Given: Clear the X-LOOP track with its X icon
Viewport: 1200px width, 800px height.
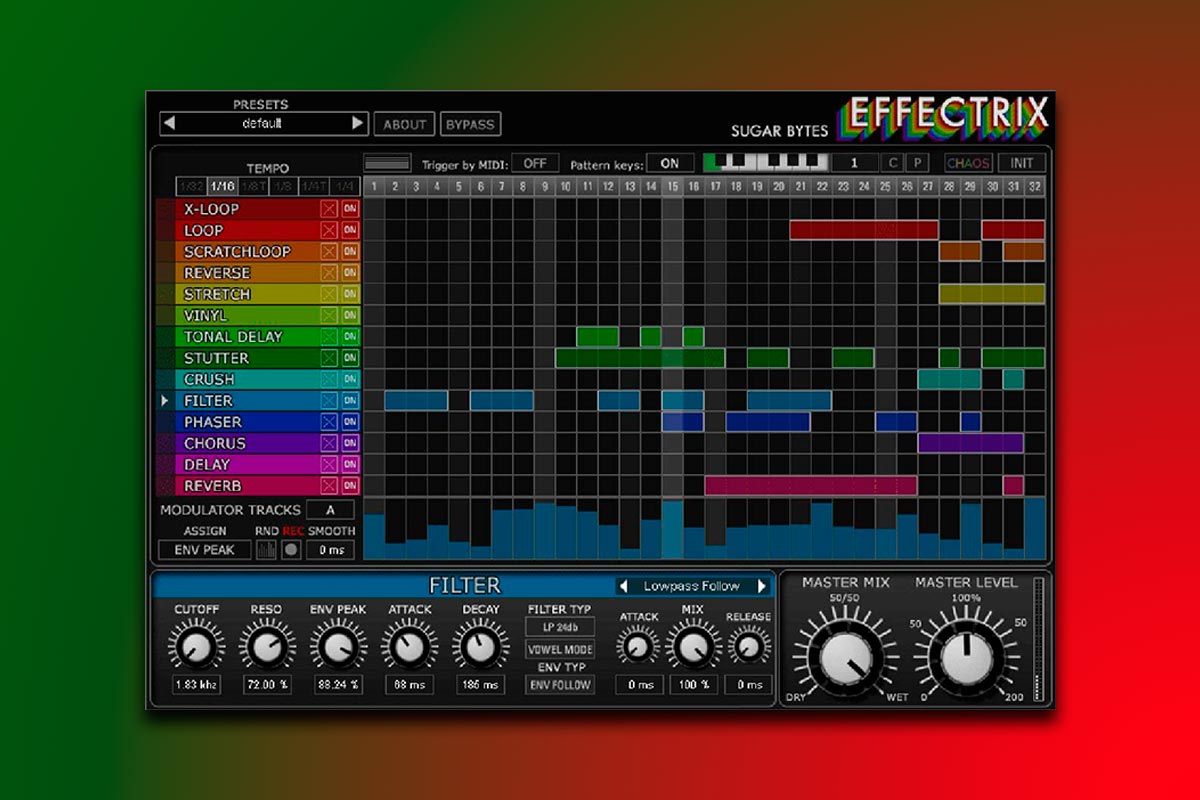Looking at the screenshot, I should coord(329,209).
